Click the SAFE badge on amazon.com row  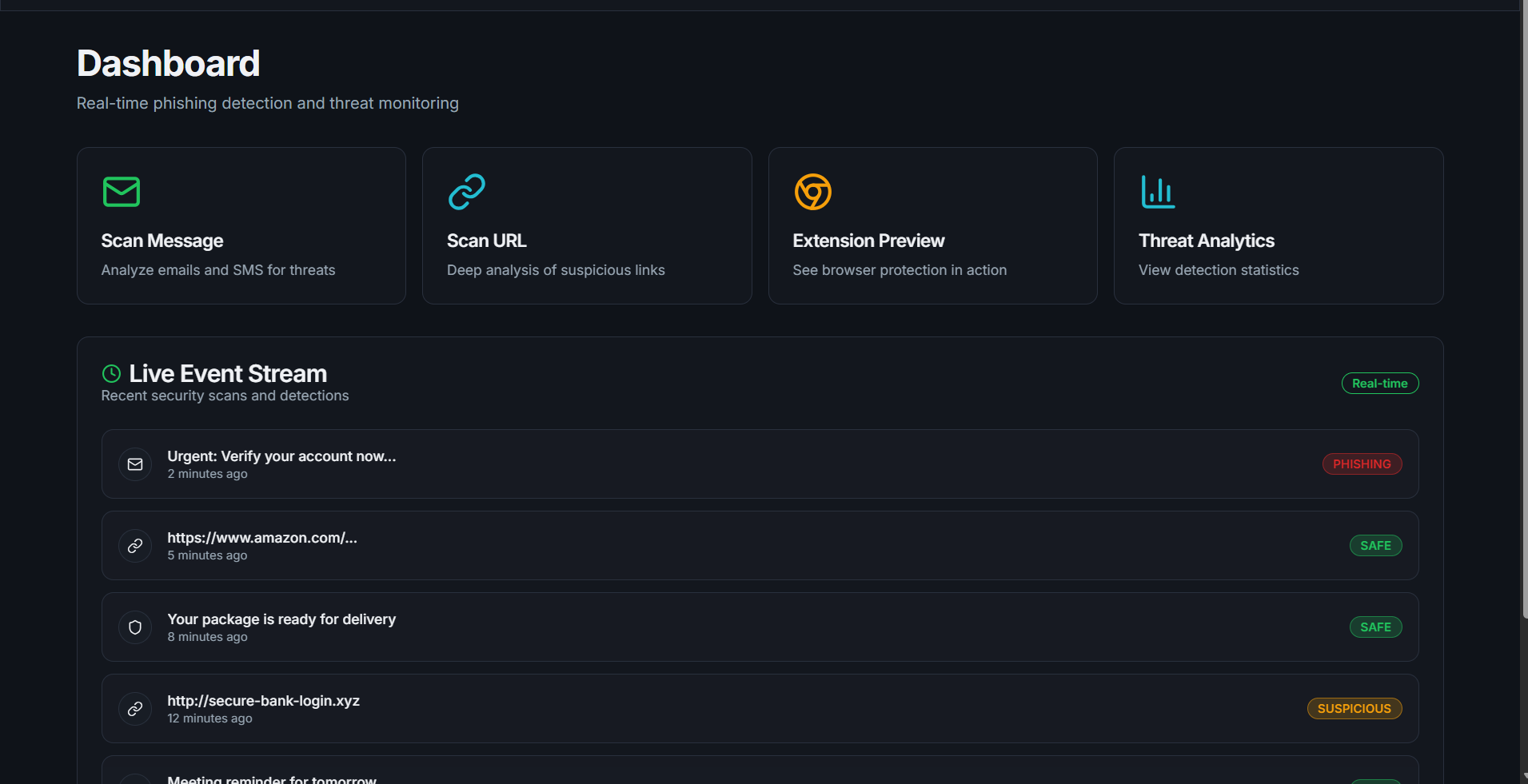(1375, 546)
